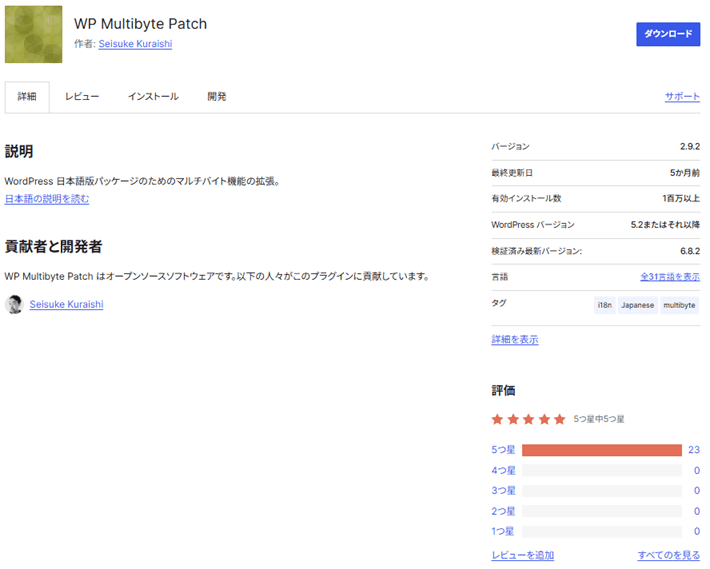Click version value 2.9.2
Image resolution: width=710 pixels, height=569 pixels.
point(690,147)
